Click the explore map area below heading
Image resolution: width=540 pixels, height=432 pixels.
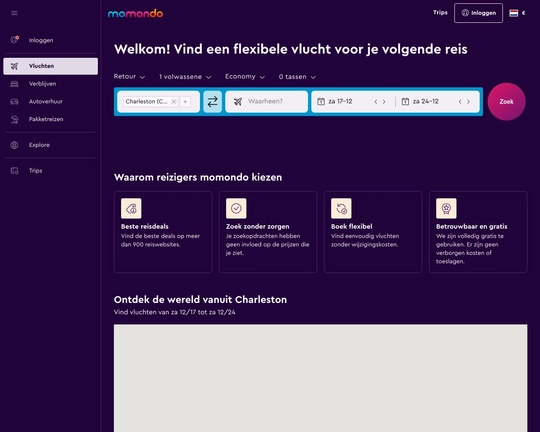tap(320, 378)
